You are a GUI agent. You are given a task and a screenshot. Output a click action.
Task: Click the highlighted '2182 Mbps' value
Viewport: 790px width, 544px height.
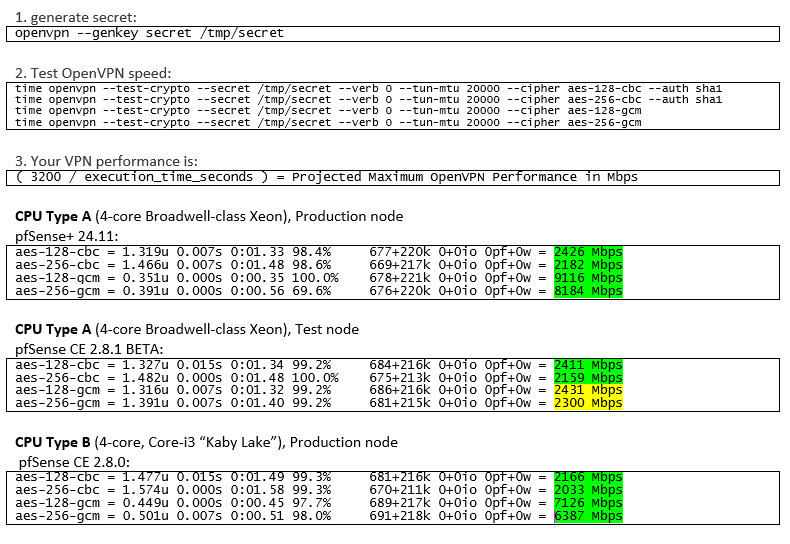588,265
